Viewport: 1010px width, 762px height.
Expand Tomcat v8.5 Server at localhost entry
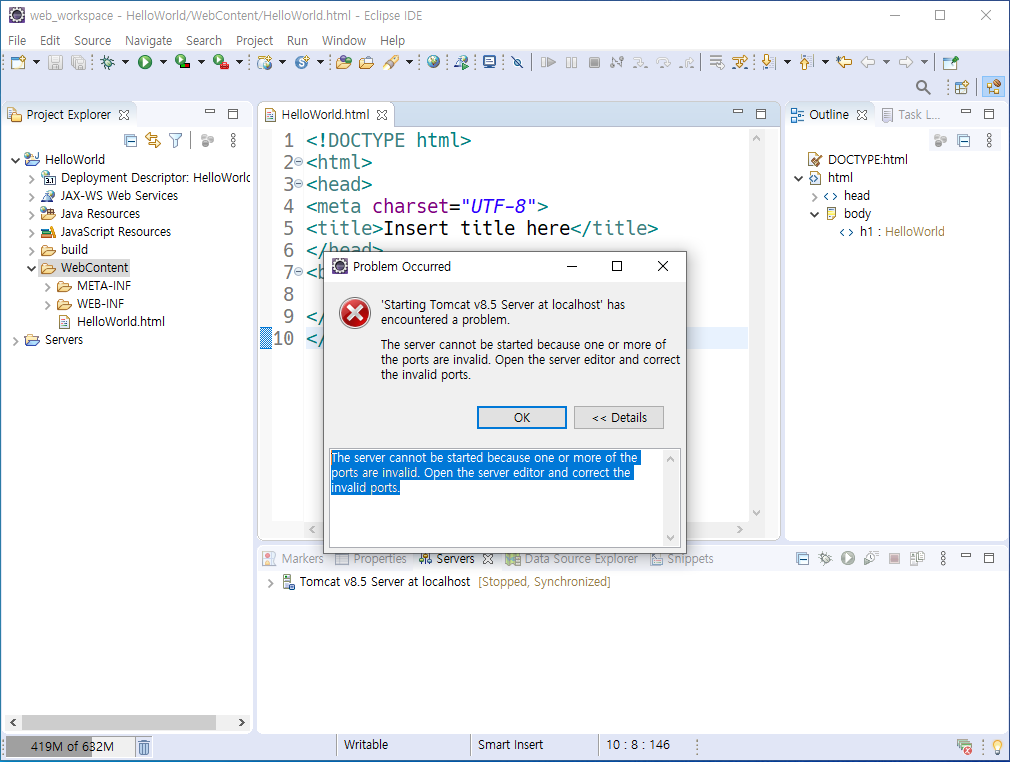click(271, 582)
